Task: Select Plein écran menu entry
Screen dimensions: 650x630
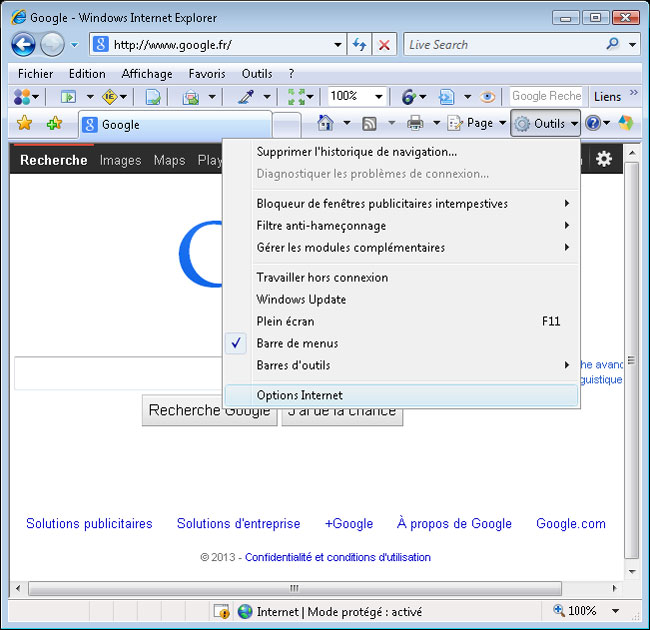Action: coord(401,321)
